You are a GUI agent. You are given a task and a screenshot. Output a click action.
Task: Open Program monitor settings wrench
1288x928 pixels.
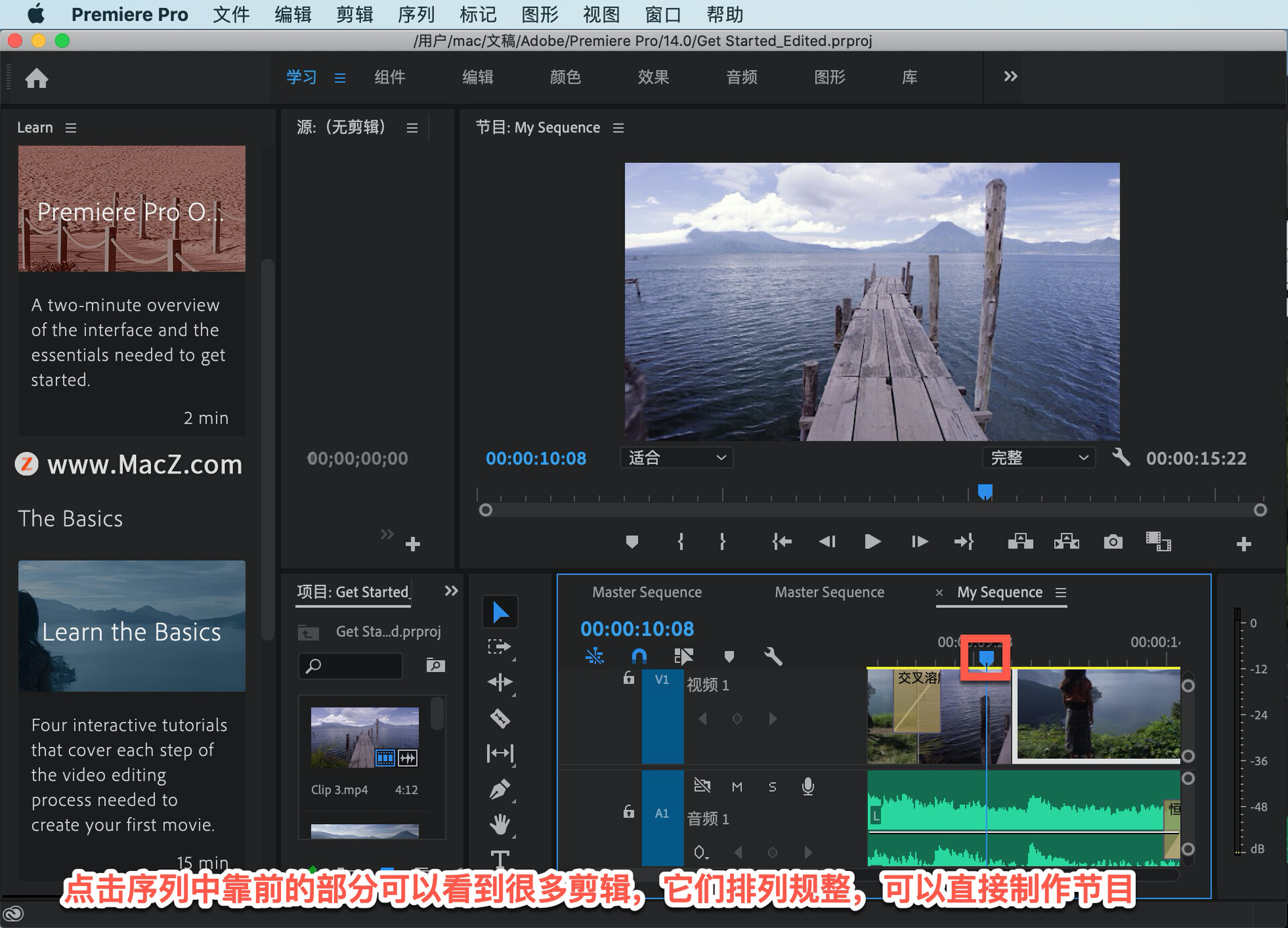click(x=1121, y=458)
